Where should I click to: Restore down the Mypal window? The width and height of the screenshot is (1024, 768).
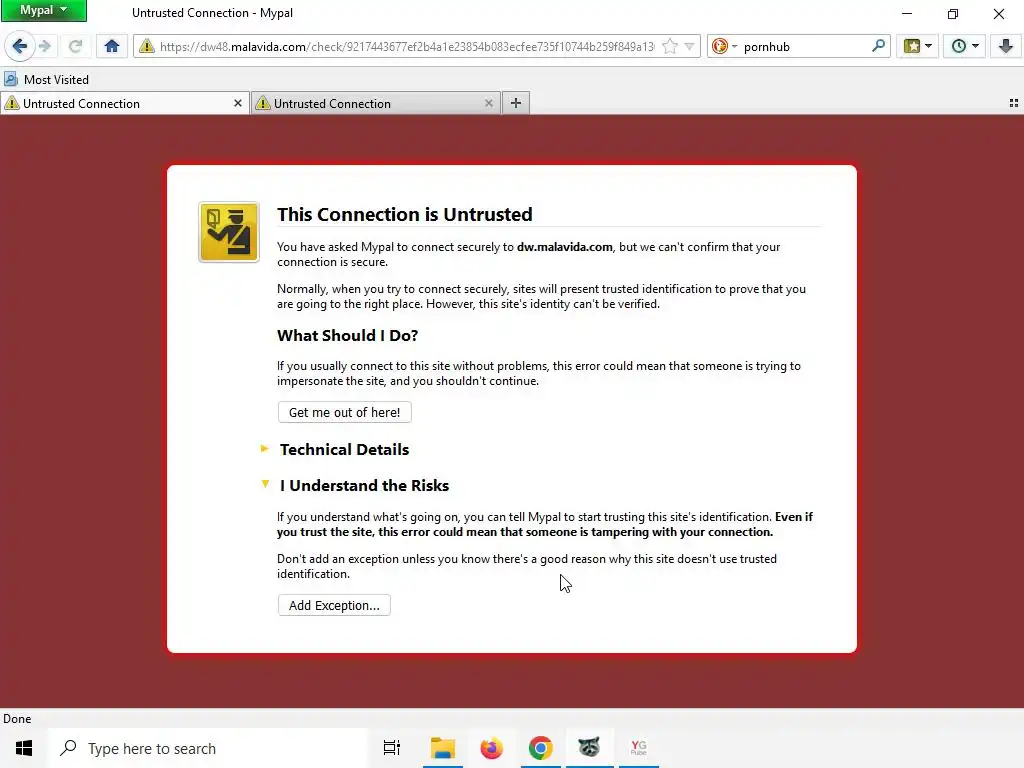click(x=953, y=13)
